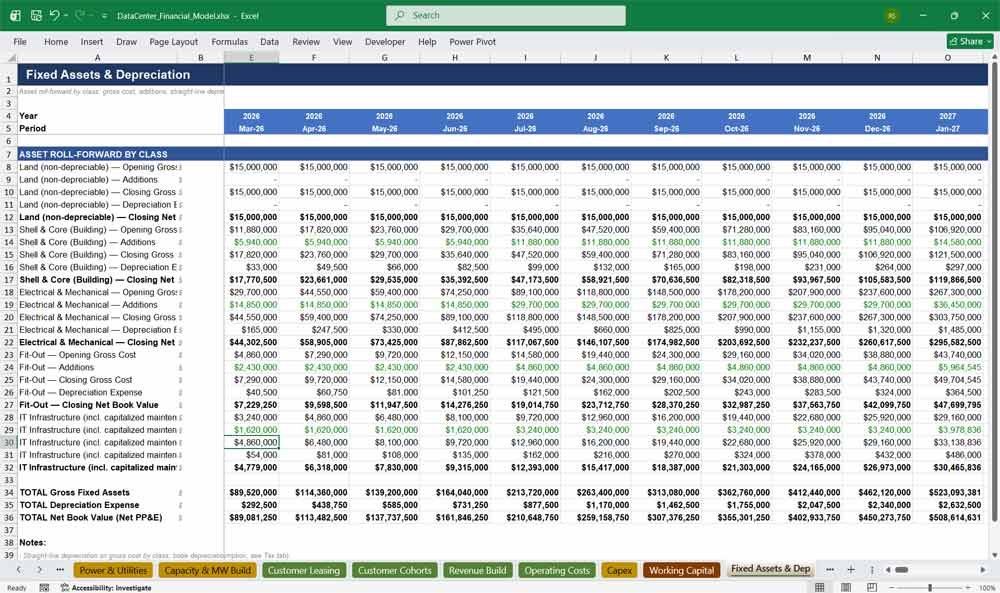Image resolution: width=1000 pixels, height=593 pixels.
Task: Switch to Operating Costs sheet
Action: 557,570
